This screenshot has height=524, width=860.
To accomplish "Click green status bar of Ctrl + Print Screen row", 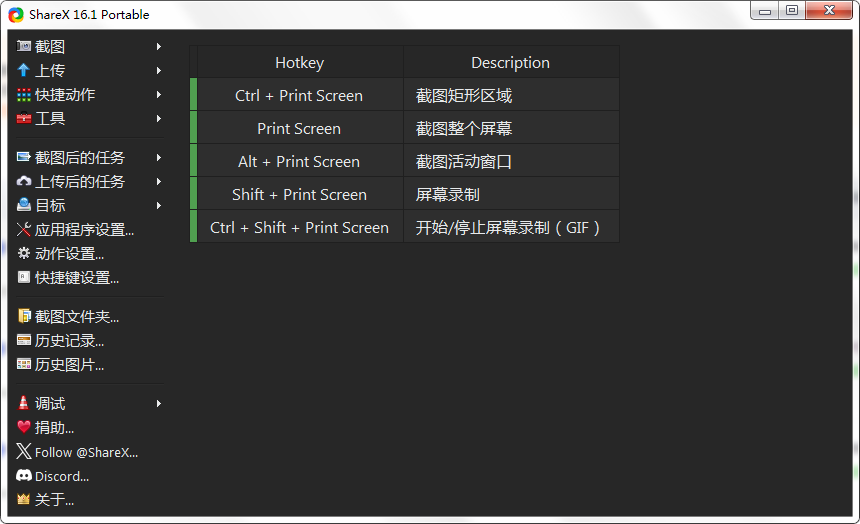I will pos(194,95).
